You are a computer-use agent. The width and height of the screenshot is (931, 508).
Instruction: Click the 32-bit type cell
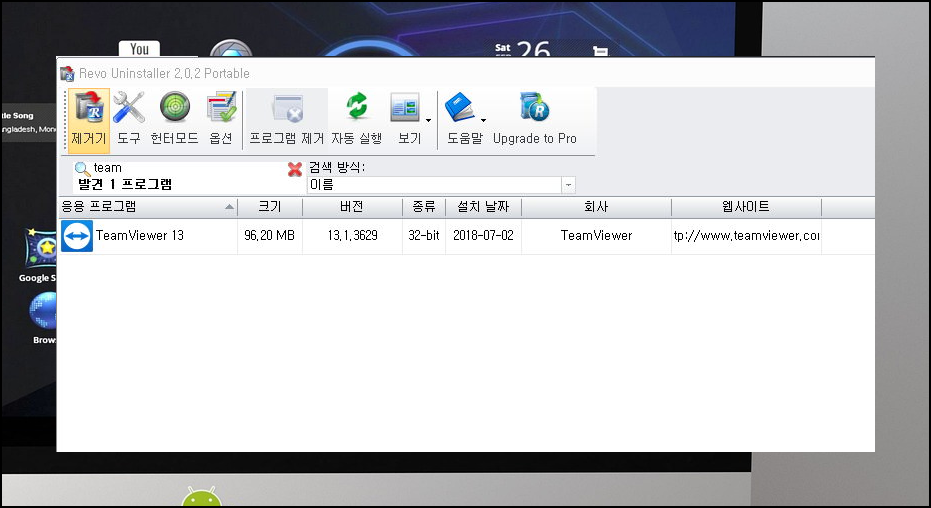pos(424,236)
